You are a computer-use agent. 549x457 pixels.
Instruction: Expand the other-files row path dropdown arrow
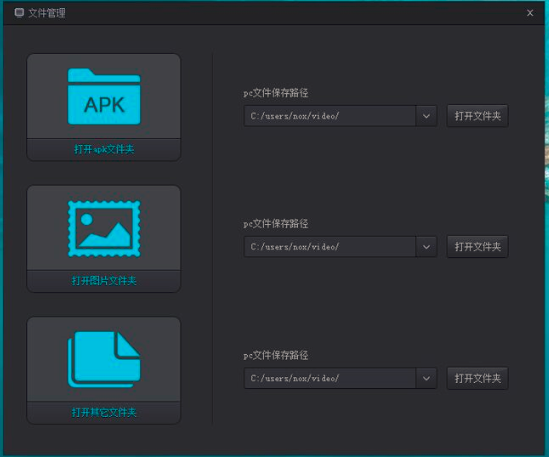426,378
